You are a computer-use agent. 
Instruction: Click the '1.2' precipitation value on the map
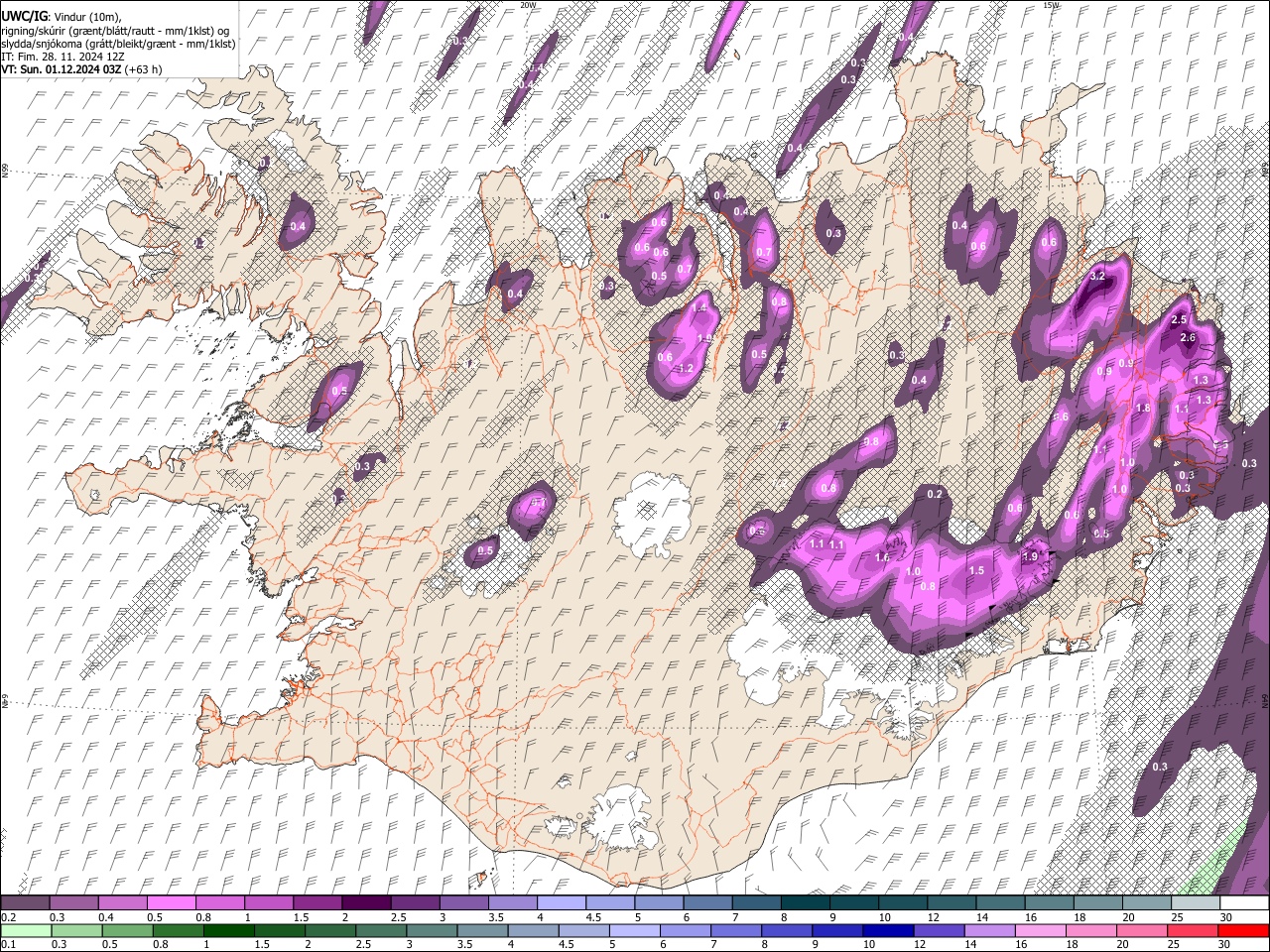click(685, 368)
